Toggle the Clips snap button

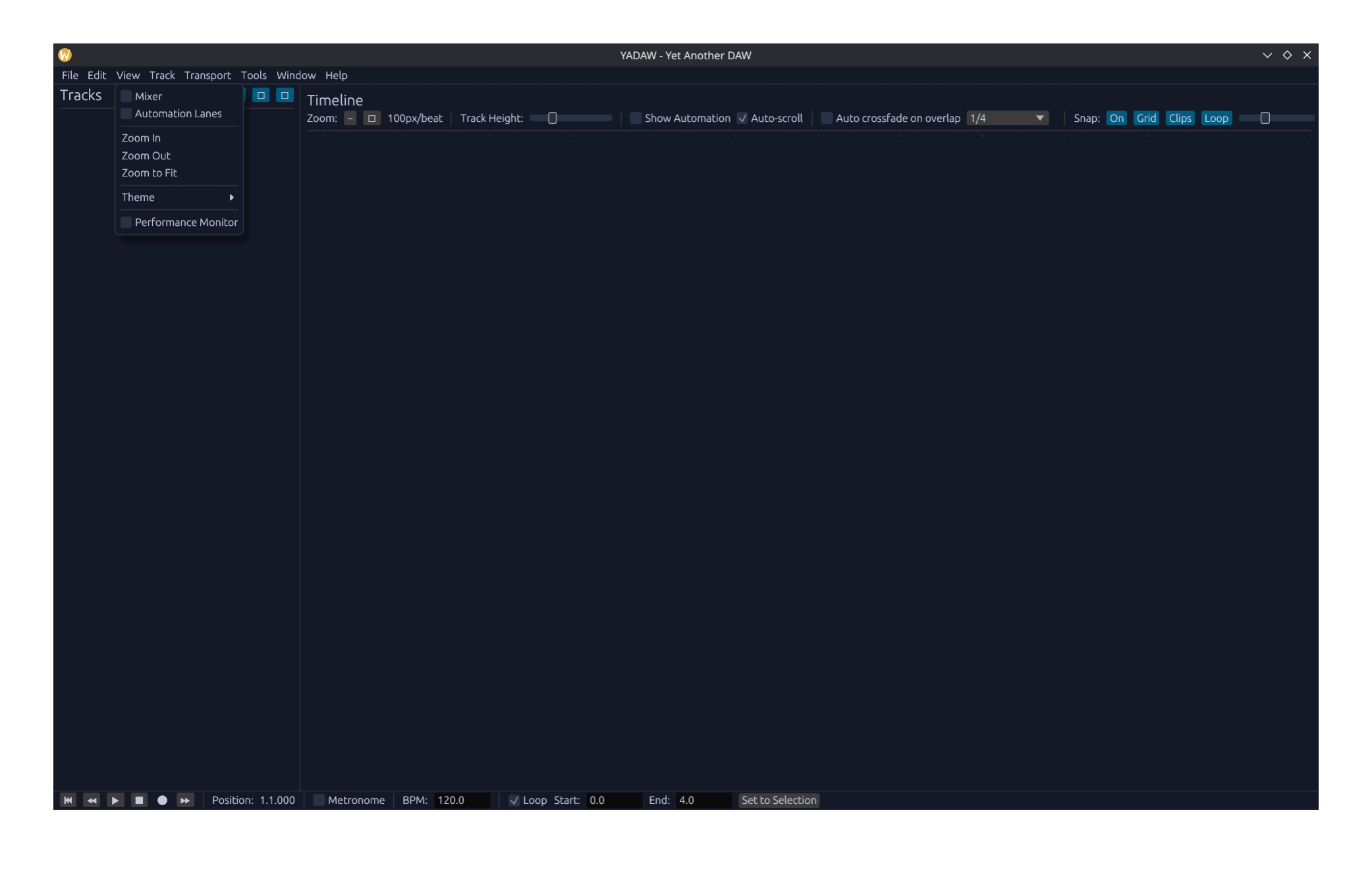pos(1180,119)
